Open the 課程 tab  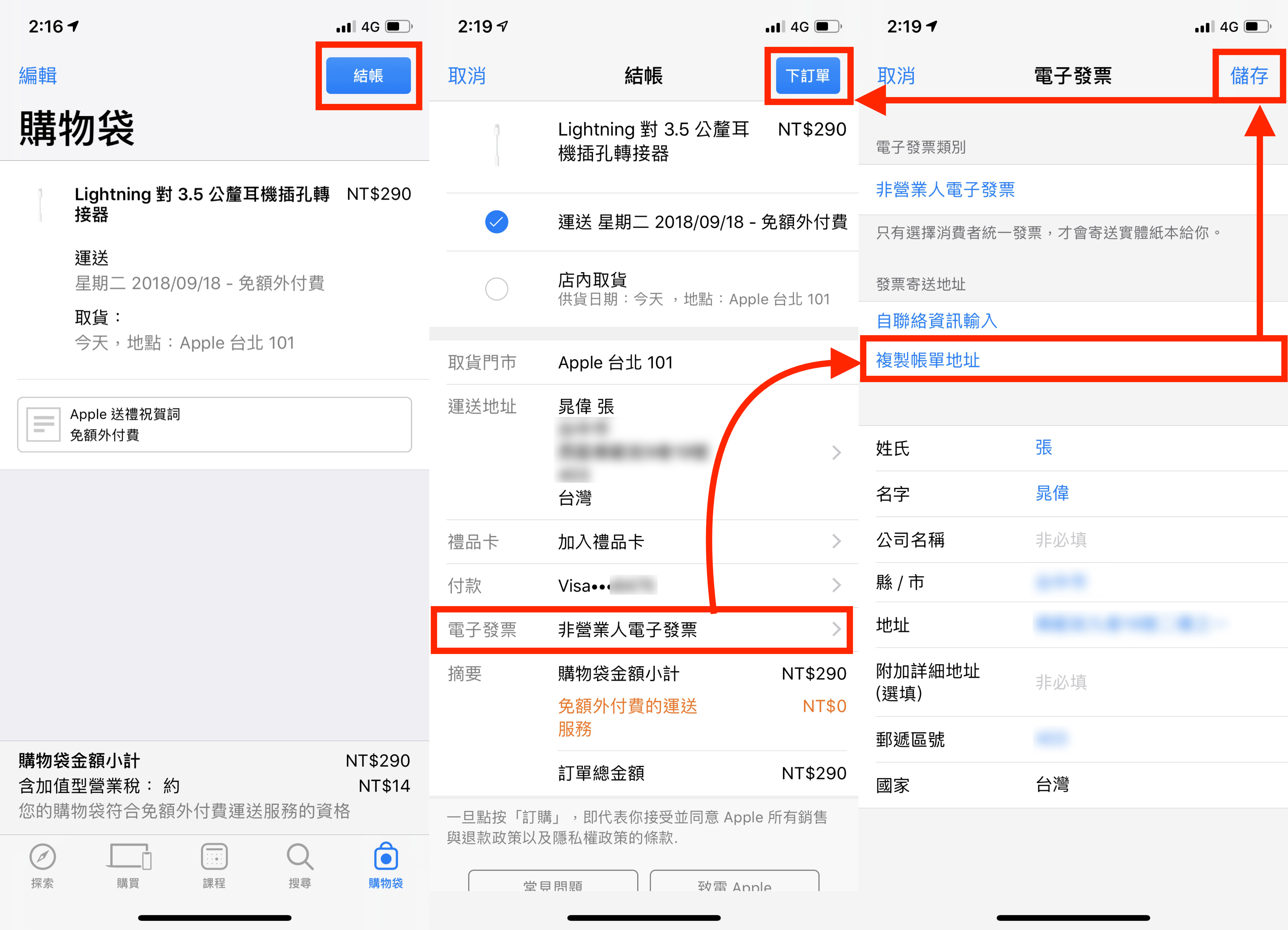pyautogui.click(x=214, y=866)
